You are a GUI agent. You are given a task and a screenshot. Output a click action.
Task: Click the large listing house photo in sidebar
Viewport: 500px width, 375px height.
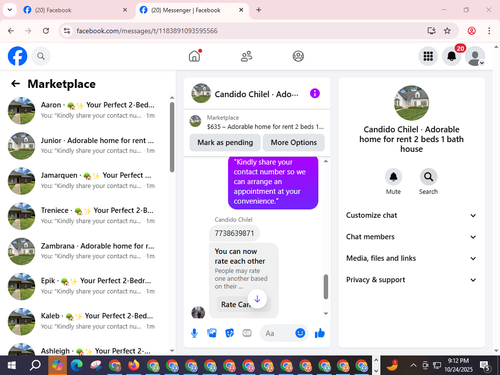point(411,103)
